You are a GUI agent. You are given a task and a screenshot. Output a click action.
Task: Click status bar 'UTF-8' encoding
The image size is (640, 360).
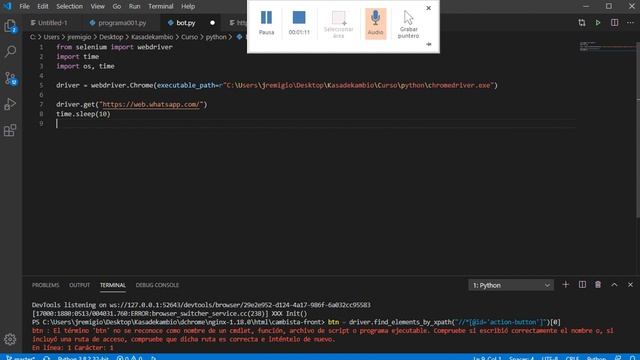pos(550,358)
